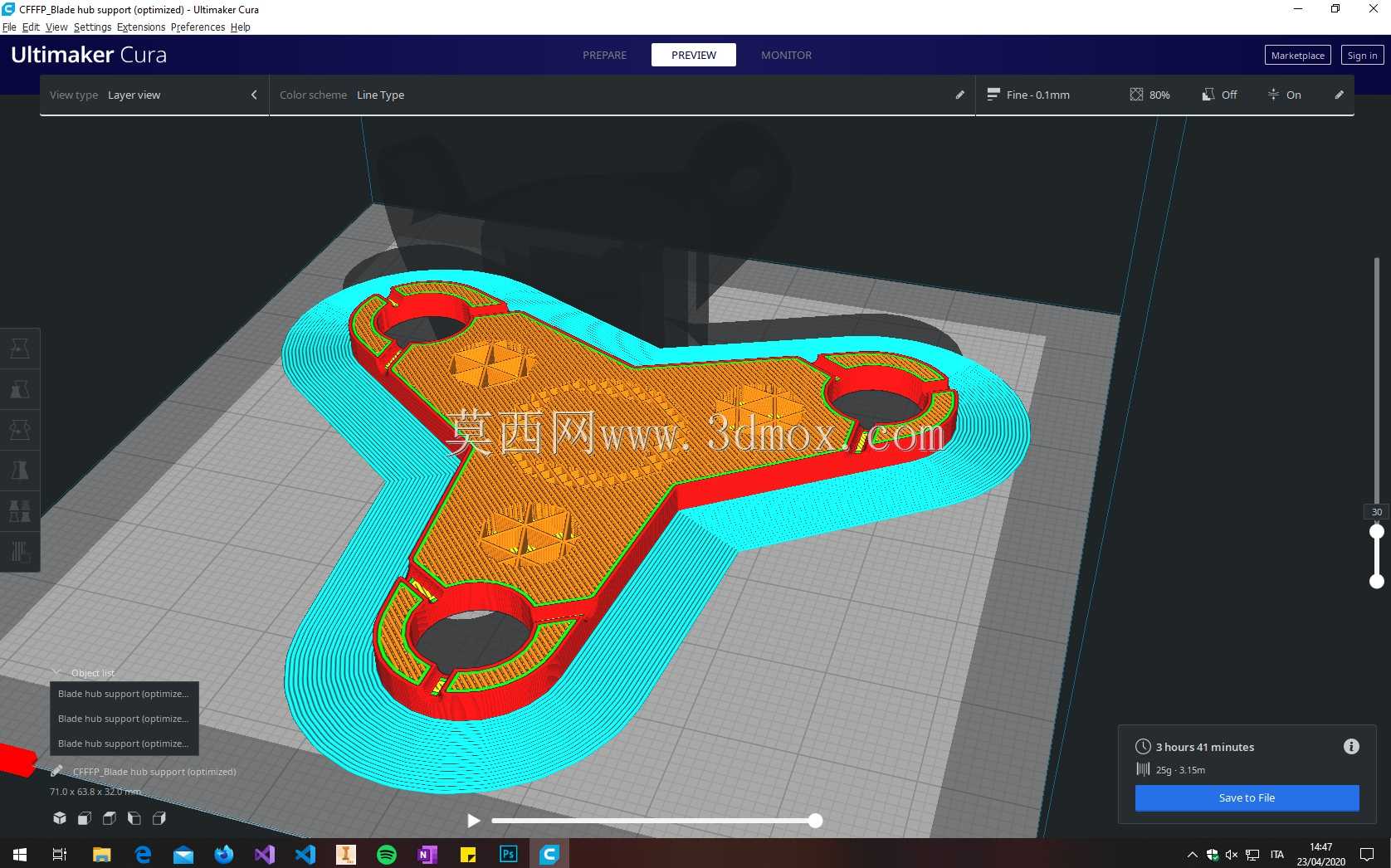Click the path simulation slider handle

click(x=816, y=821)
